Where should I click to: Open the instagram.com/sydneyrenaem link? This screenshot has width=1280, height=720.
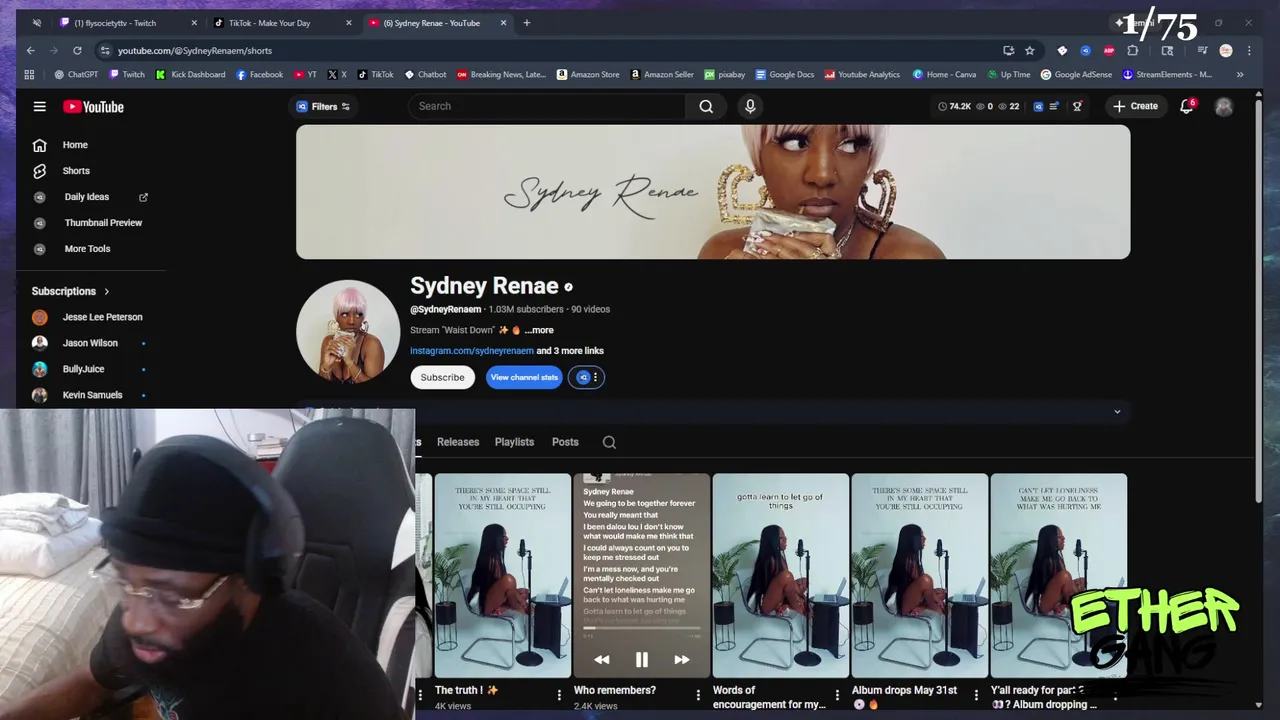click(x=472, y=351)
